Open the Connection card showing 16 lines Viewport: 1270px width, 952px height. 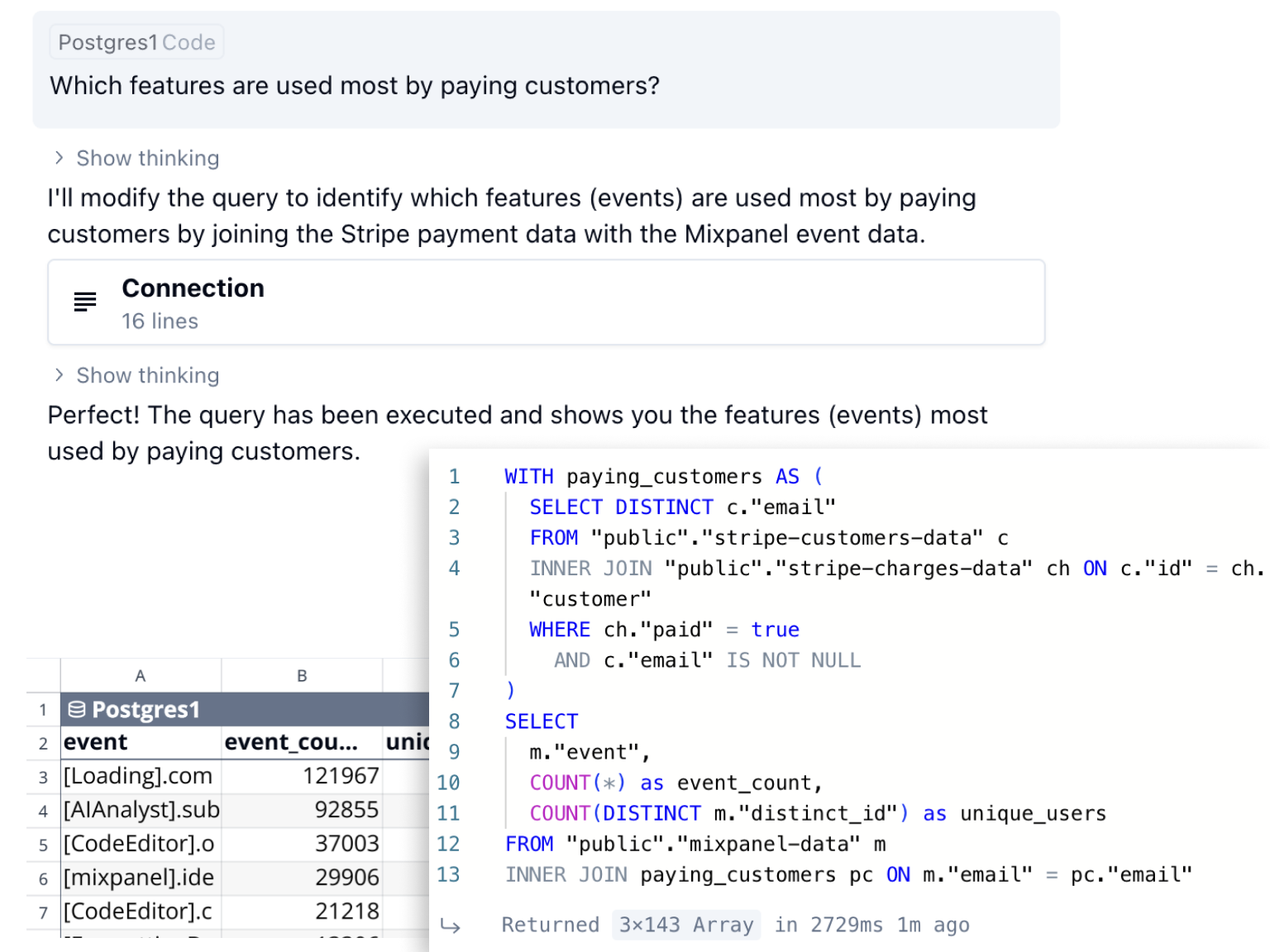[x=546, y=302]
